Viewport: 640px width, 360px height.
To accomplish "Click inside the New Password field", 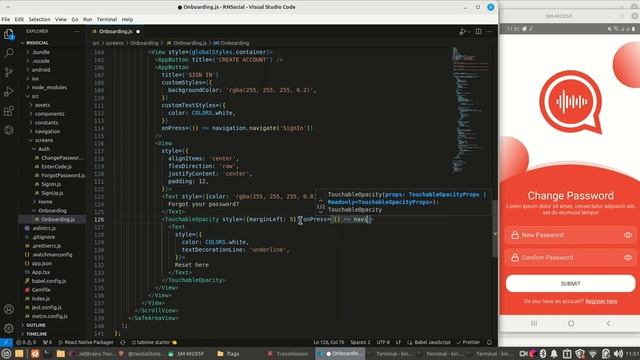I will click(570, 235).
